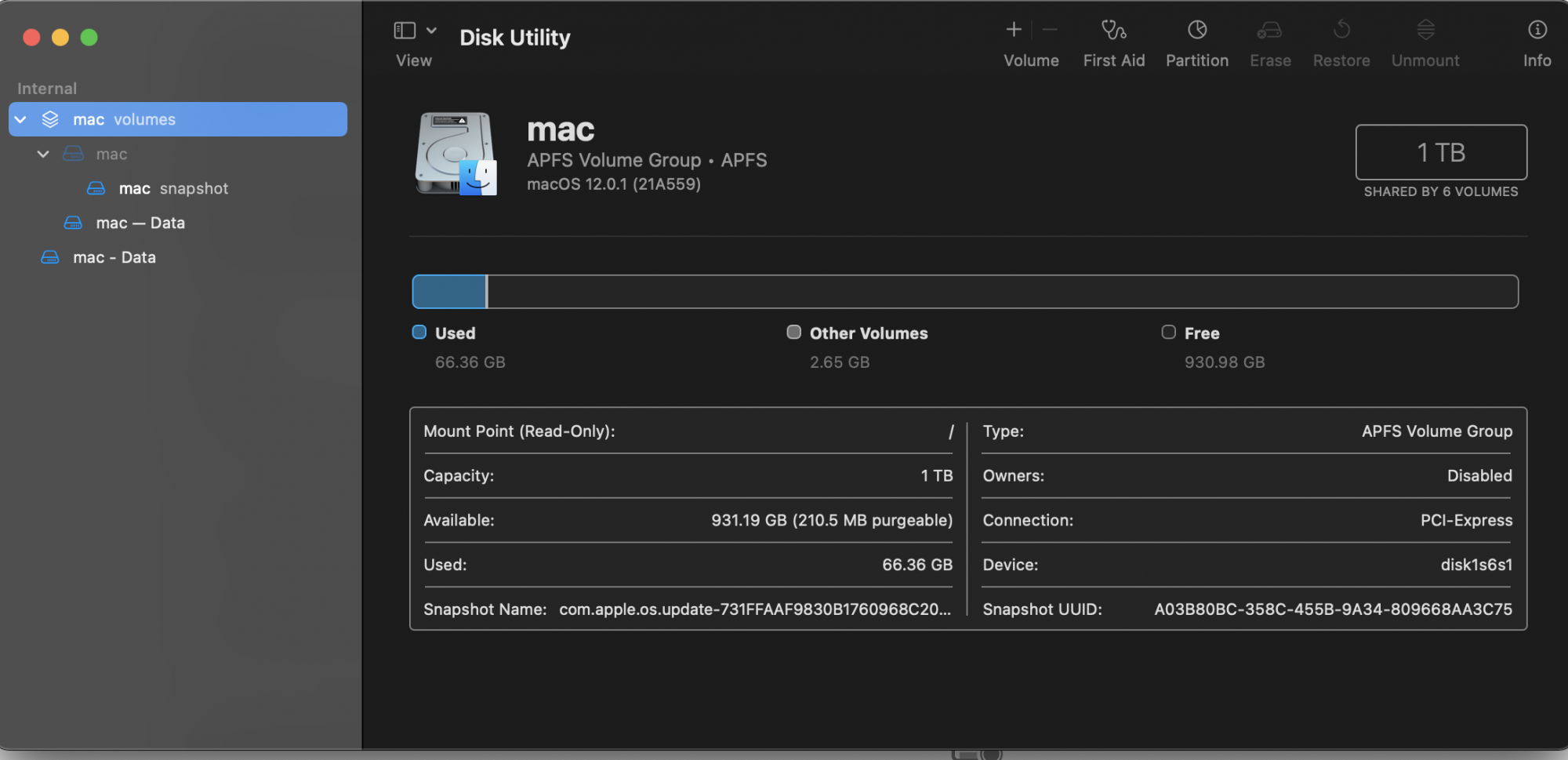Image resolution: width=1568 pixels, height=760 pixels.
Task: Click the dark free portion of the storage bar
Action: (1003, 292)
